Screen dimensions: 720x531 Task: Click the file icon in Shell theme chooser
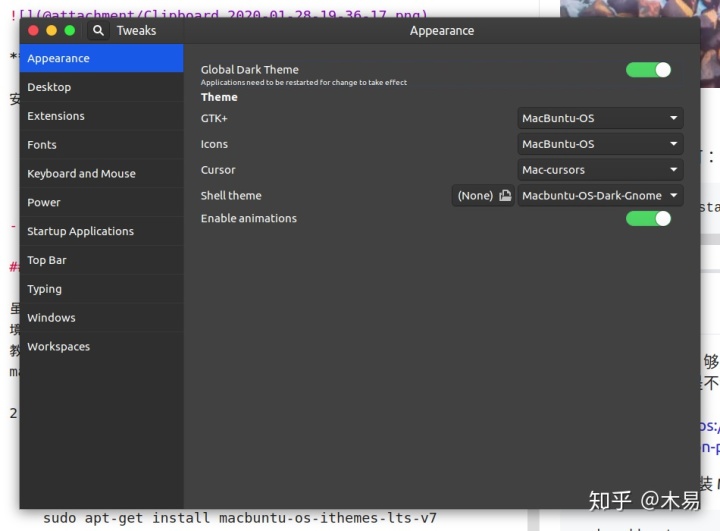[505, 195]
